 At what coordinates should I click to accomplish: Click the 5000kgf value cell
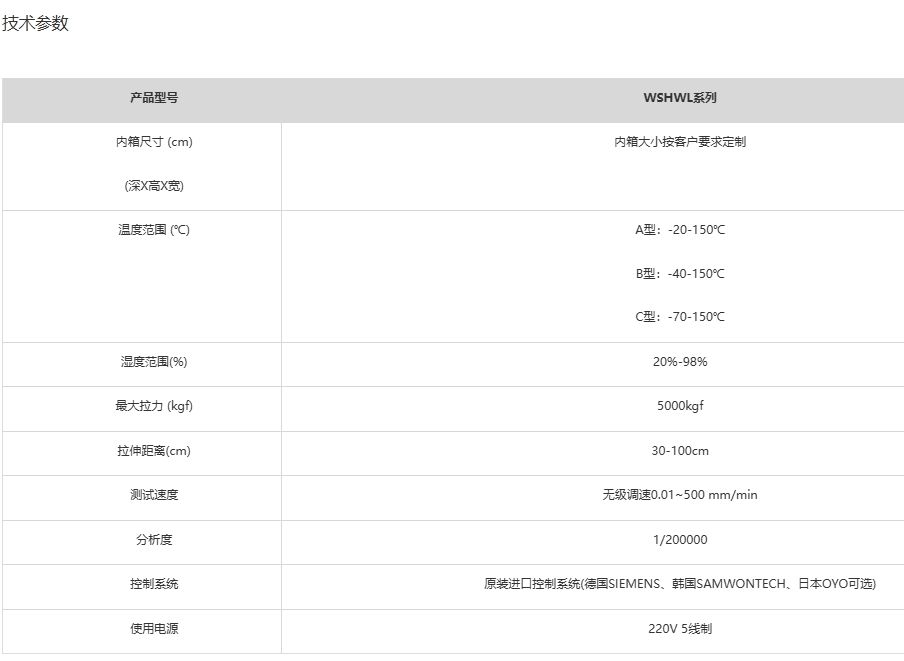(x=679, y=406)
